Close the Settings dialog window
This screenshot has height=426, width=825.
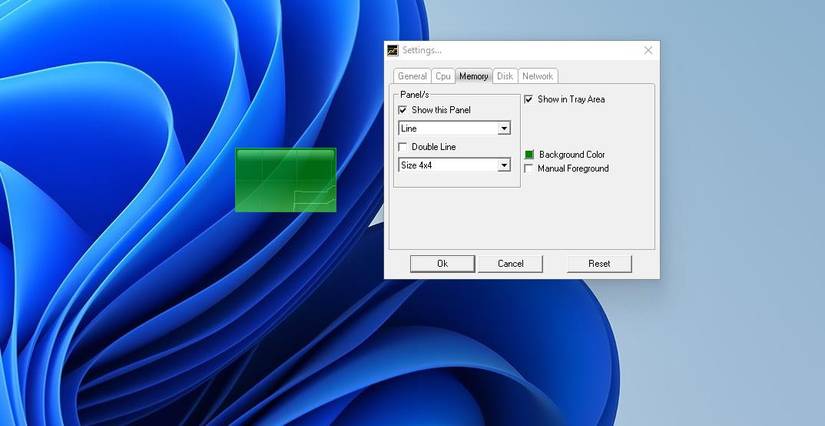648,50
